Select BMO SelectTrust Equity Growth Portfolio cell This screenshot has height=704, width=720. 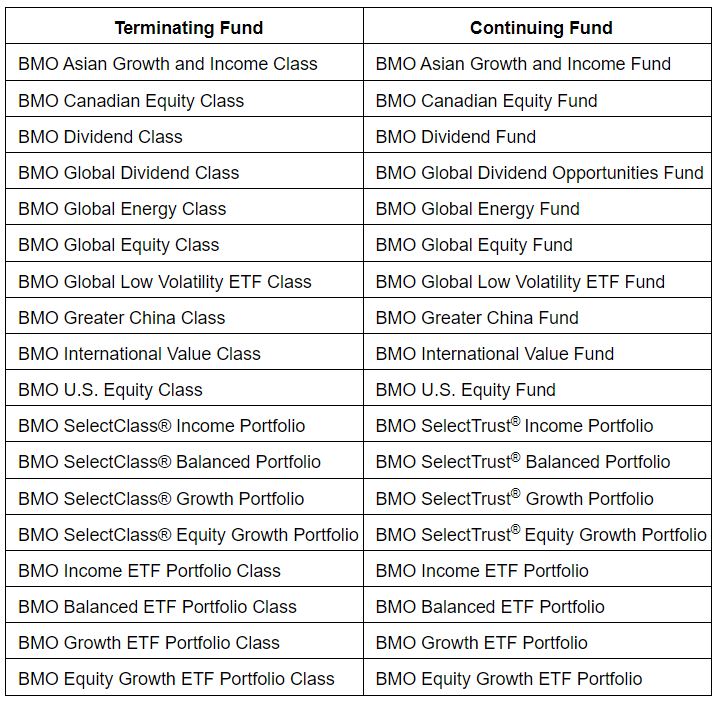pos(541,535)
